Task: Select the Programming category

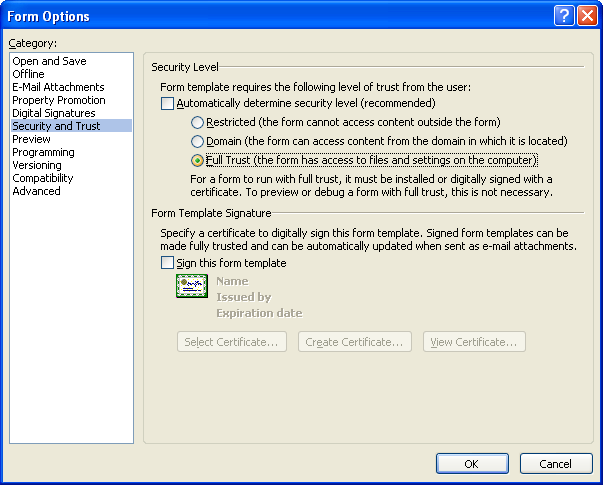Action: [x=43, y=152]
